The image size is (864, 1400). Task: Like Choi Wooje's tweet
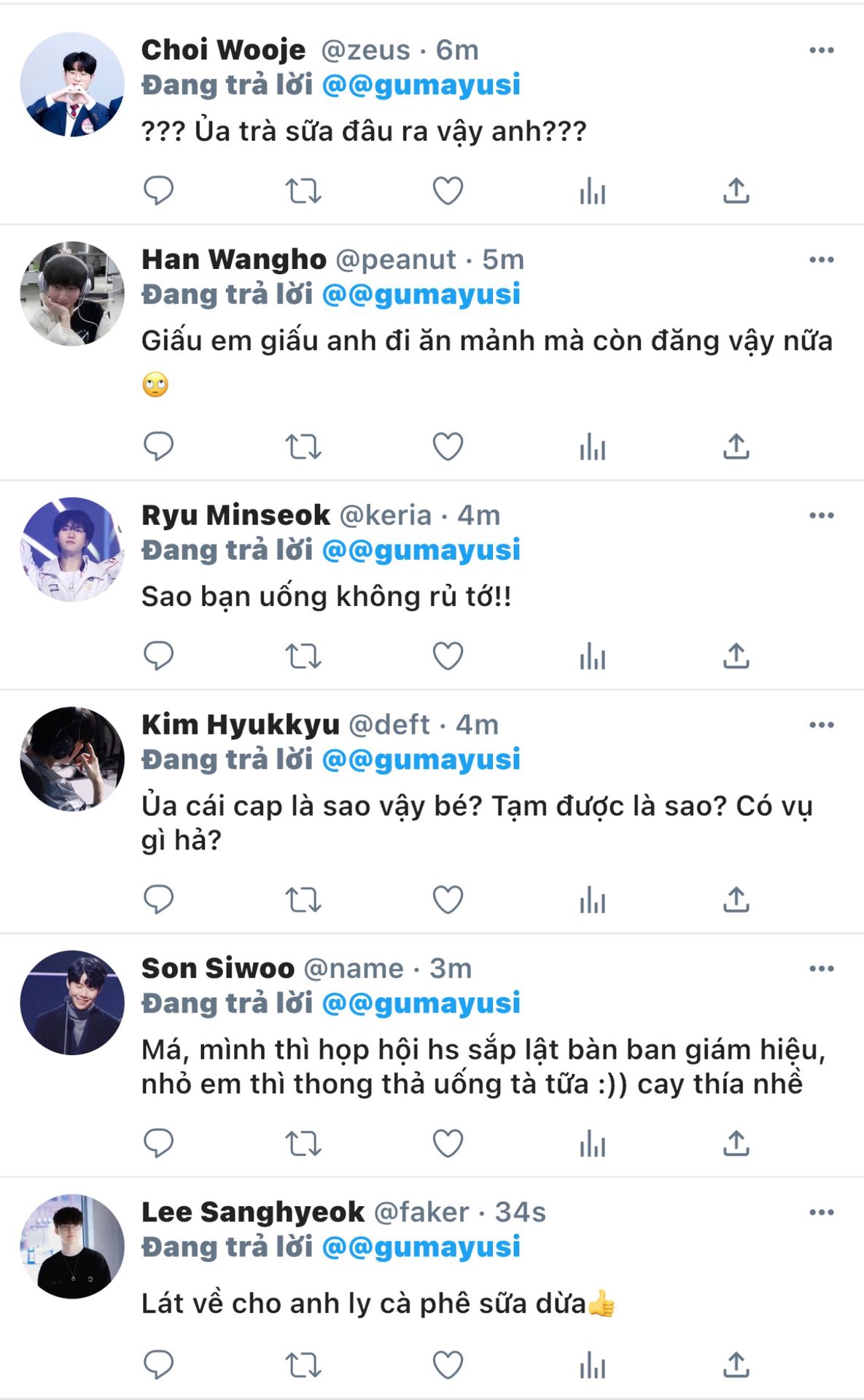tap(448, 191)
